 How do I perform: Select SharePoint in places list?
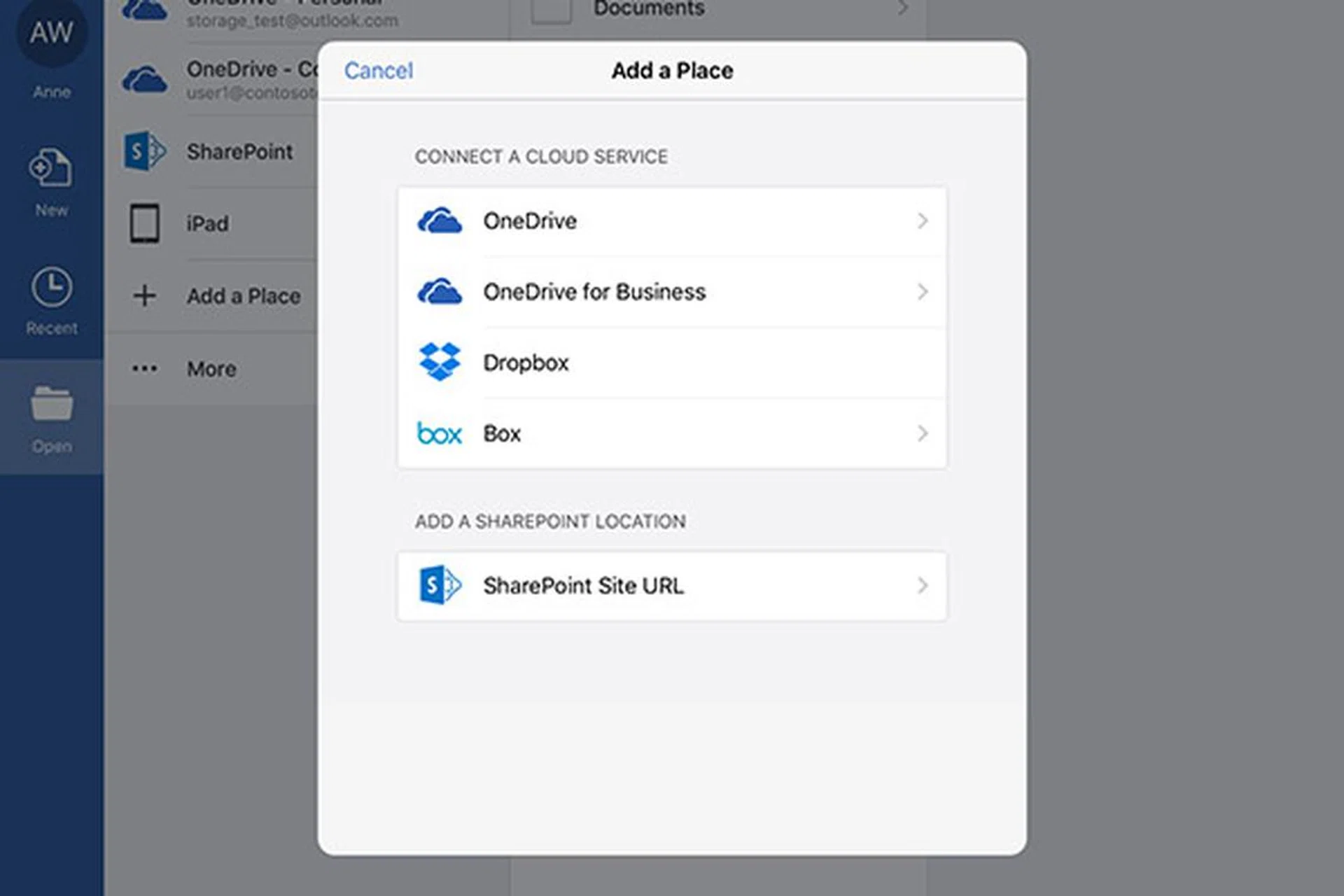click(x=239, y=152)
